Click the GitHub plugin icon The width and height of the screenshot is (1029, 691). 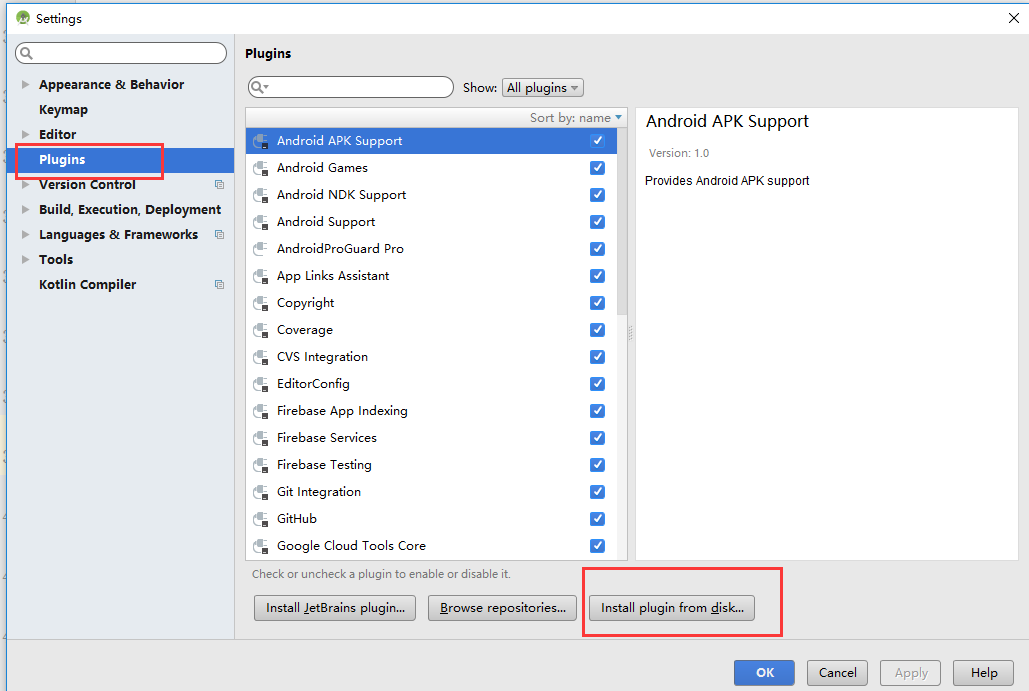261,519
